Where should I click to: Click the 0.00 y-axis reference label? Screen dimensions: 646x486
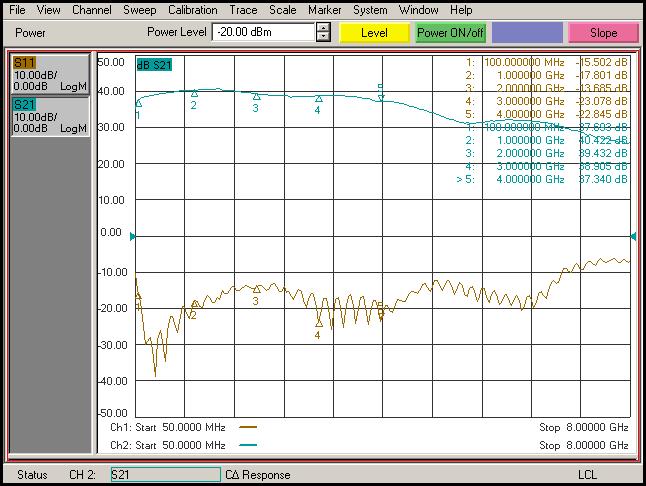pos(111,232)
